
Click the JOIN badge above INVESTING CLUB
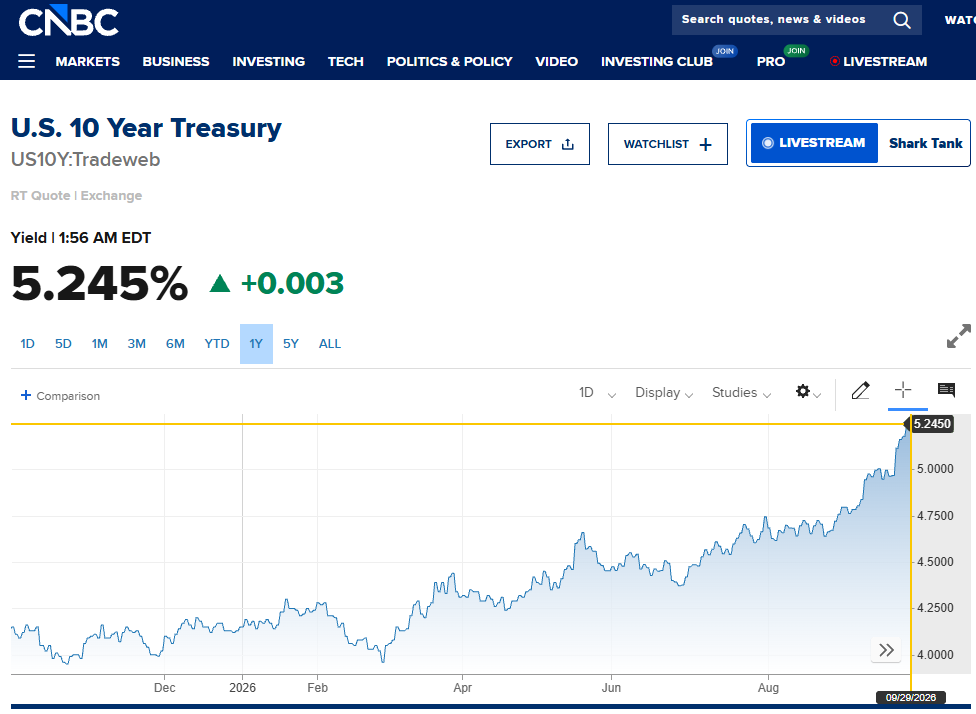724,51
